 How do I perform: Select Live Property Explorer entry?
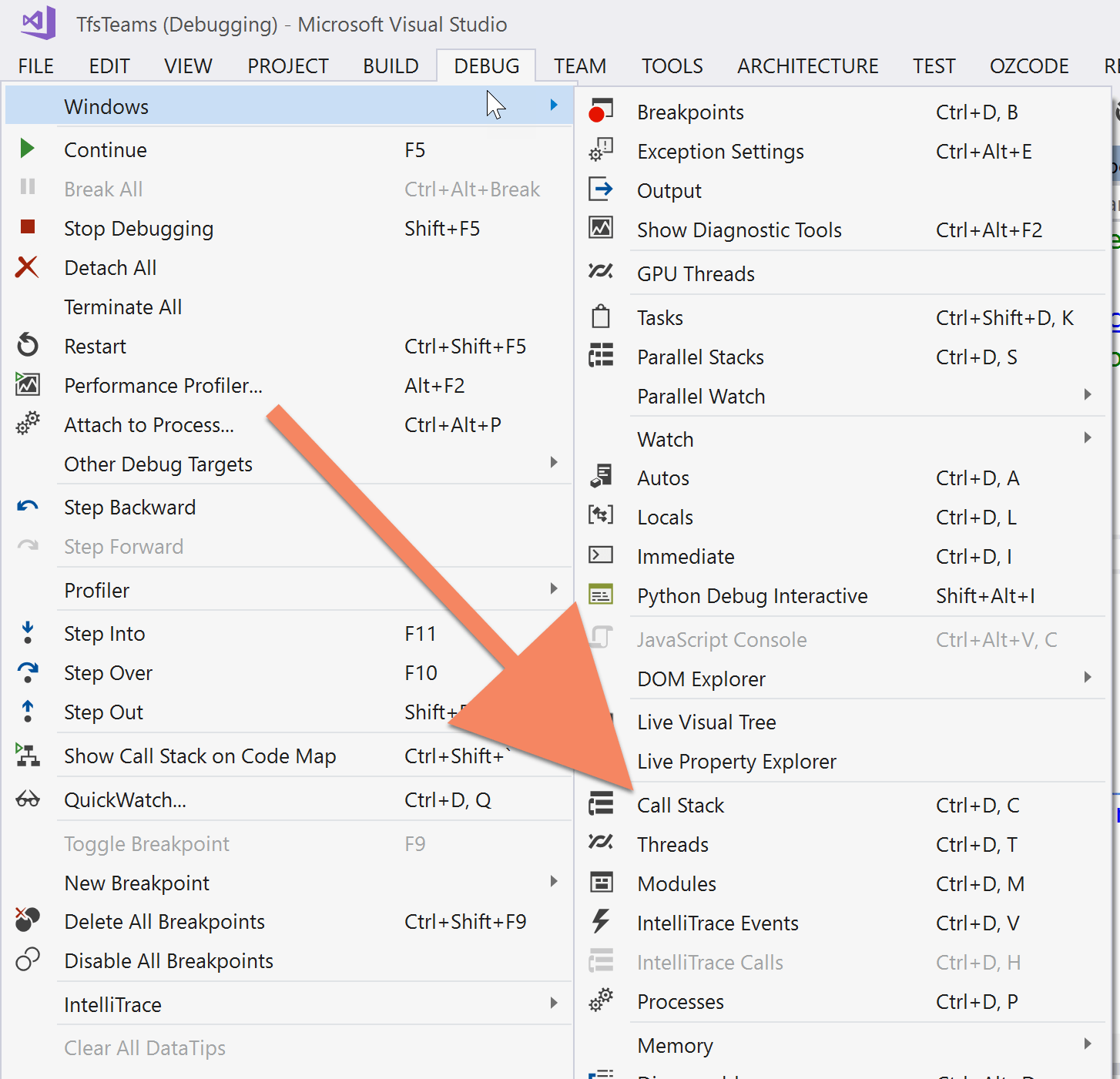pyautogui.click(x=736, y=762)
